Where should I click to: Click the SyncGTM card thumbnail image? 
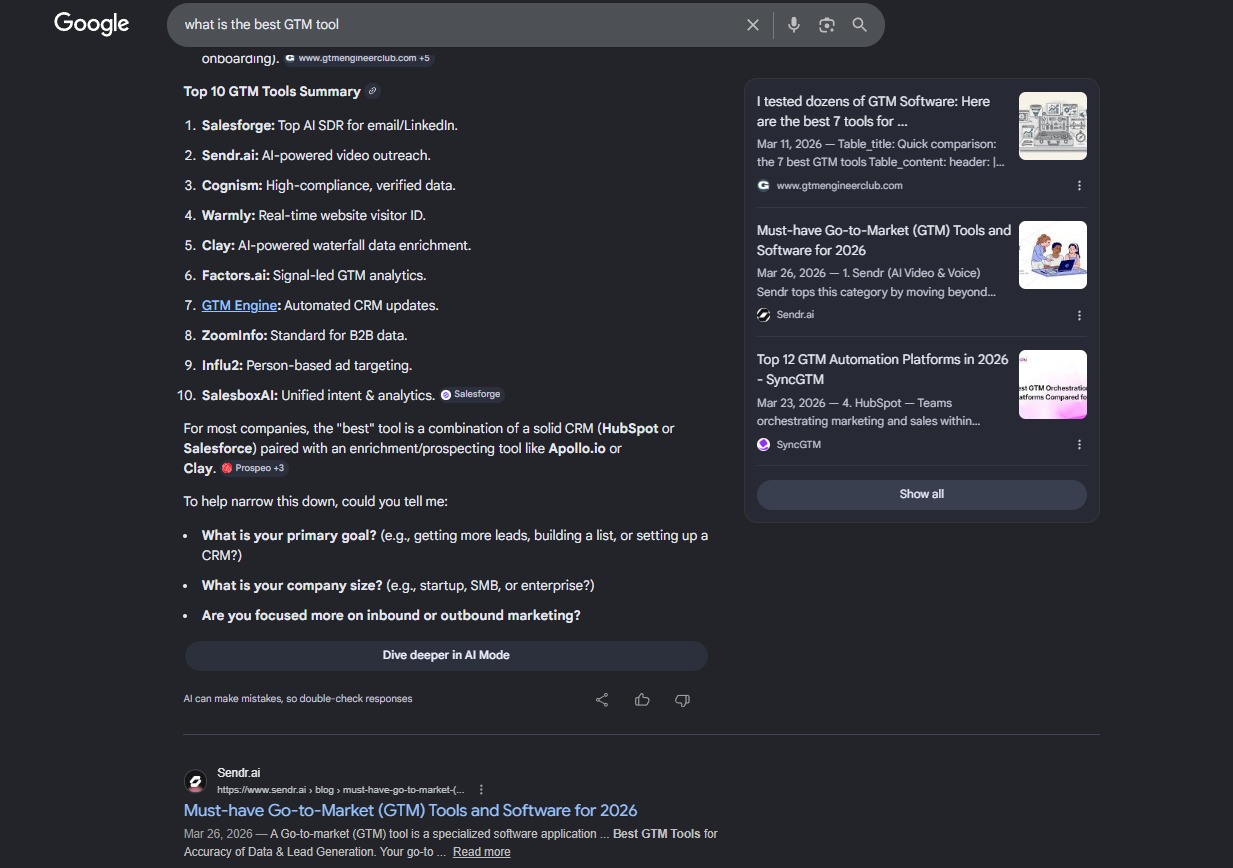[x=1053, y=384]
